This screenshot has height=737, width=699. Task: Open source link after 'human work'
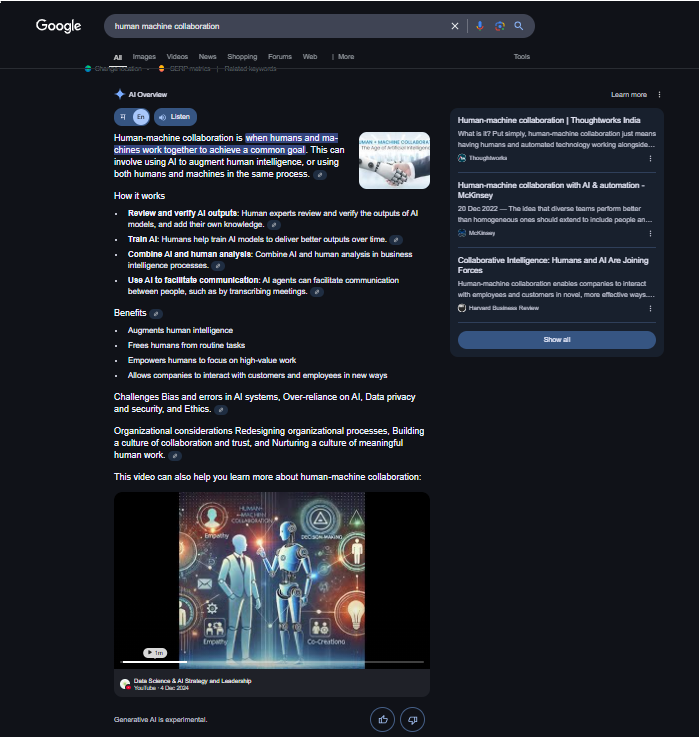(175, 456)
